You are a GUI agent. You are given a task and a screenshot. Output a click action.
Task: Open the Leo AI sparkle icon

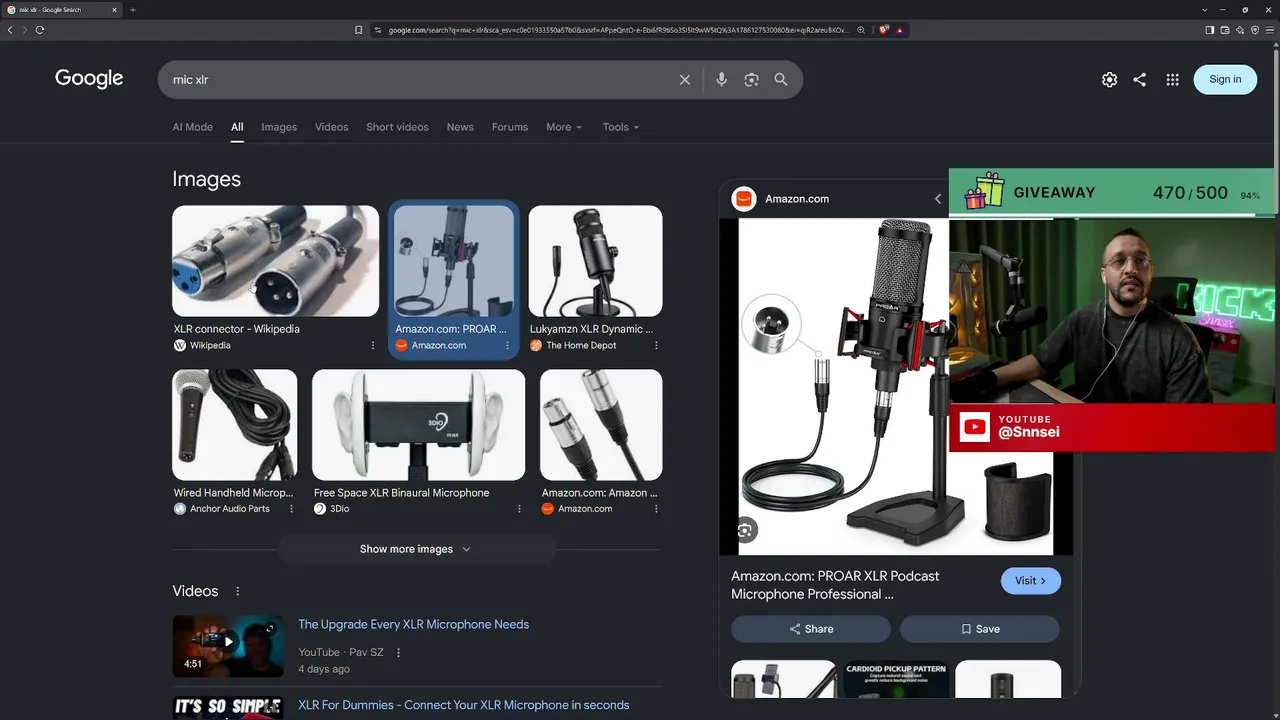(1240, 30)
